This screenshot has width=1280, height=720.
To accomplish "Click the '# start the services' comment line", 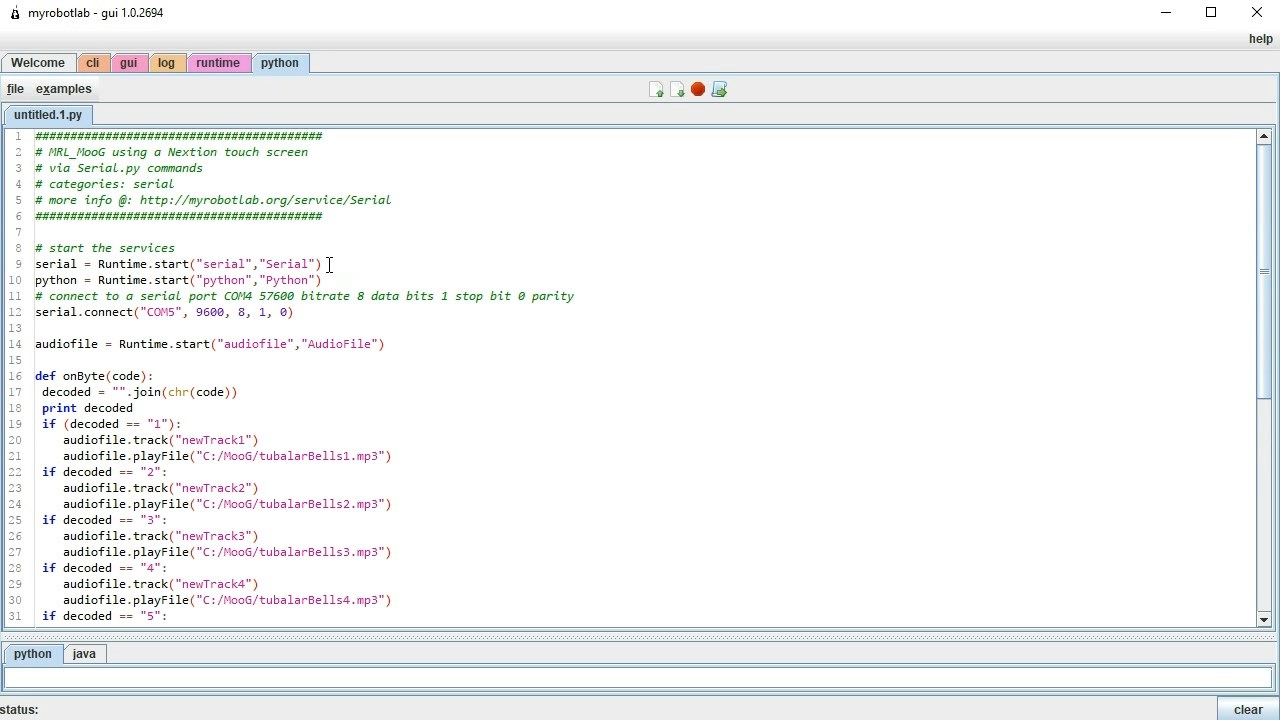I will tap(105, 248).
